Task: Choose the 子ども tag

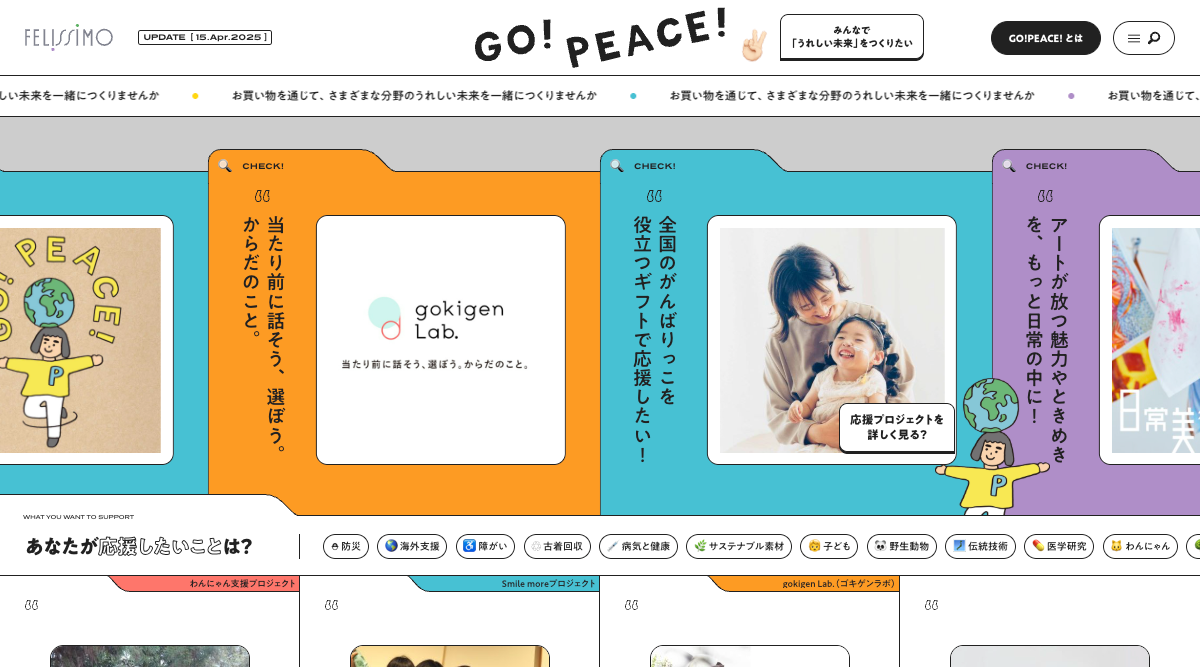Action: click(x=829, y=546)
